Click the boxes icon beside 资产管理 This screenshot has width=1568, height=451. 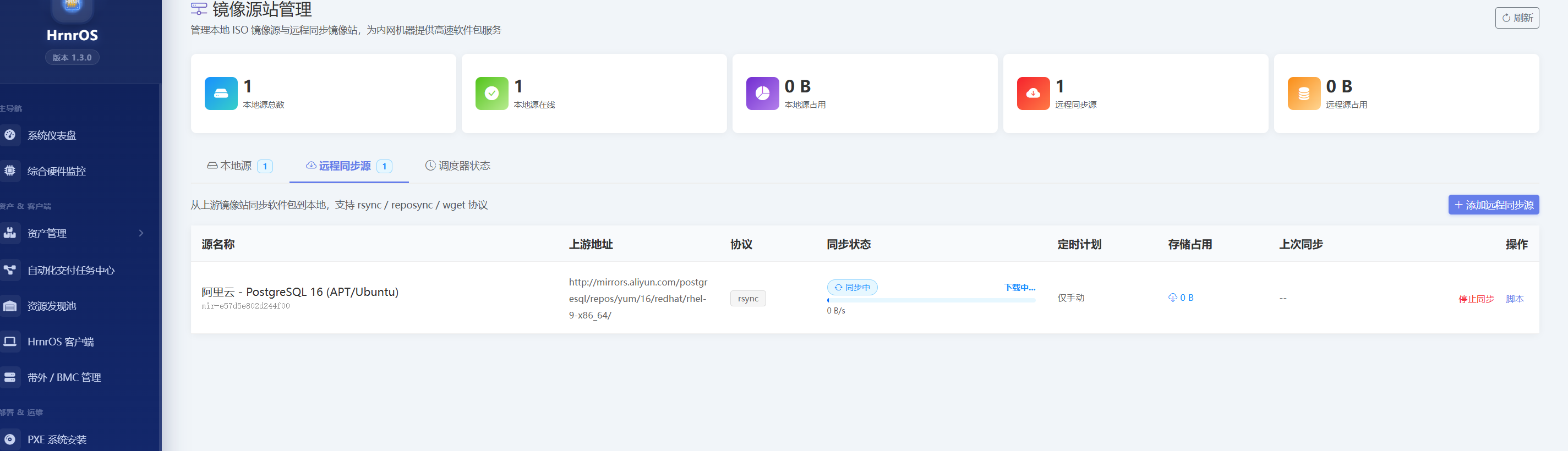(x=10, y=233)
